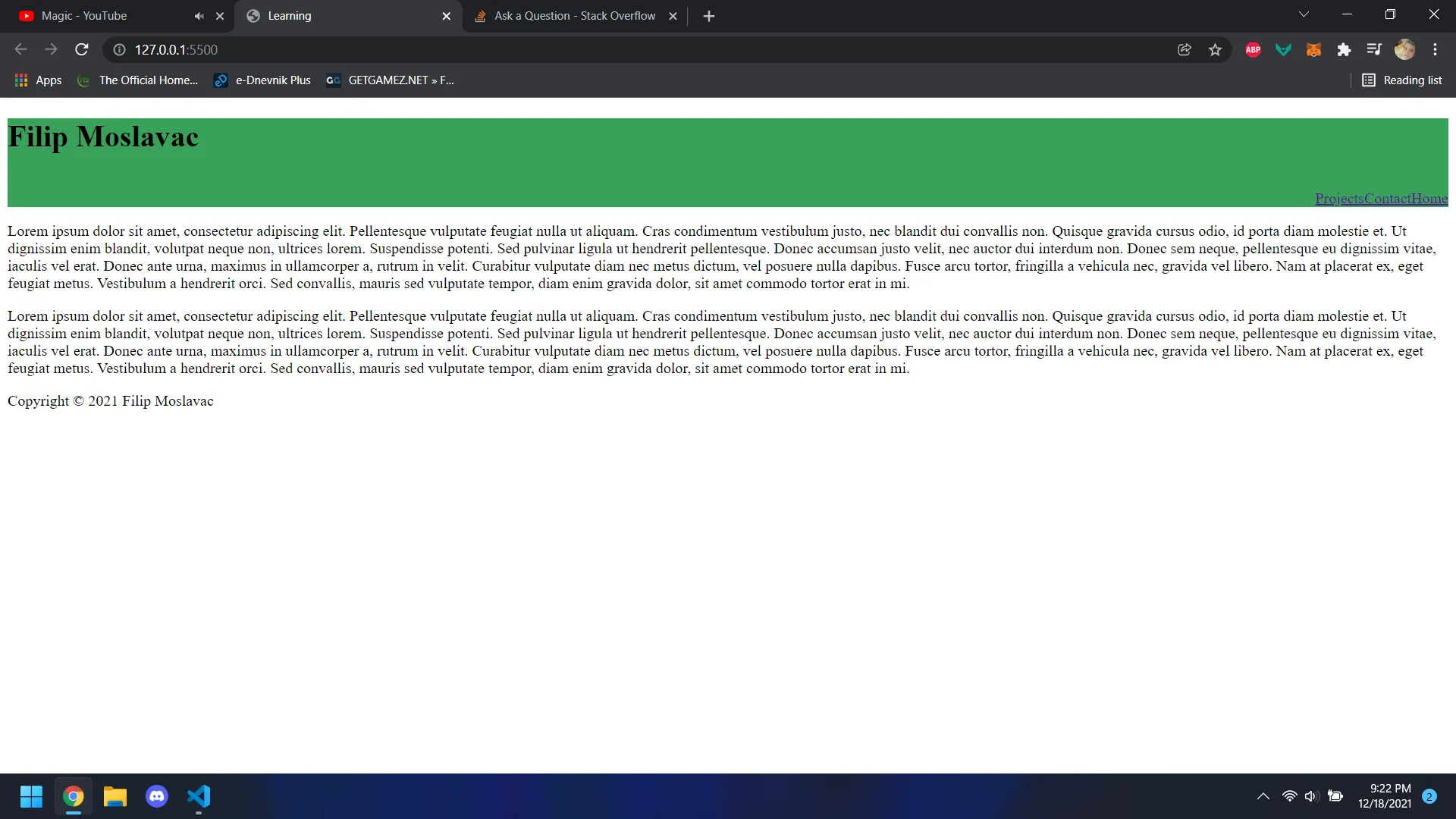Open Visual Studio Code from taskbar
This screenshot has width=1456, height=819.
tap(199, 796)
